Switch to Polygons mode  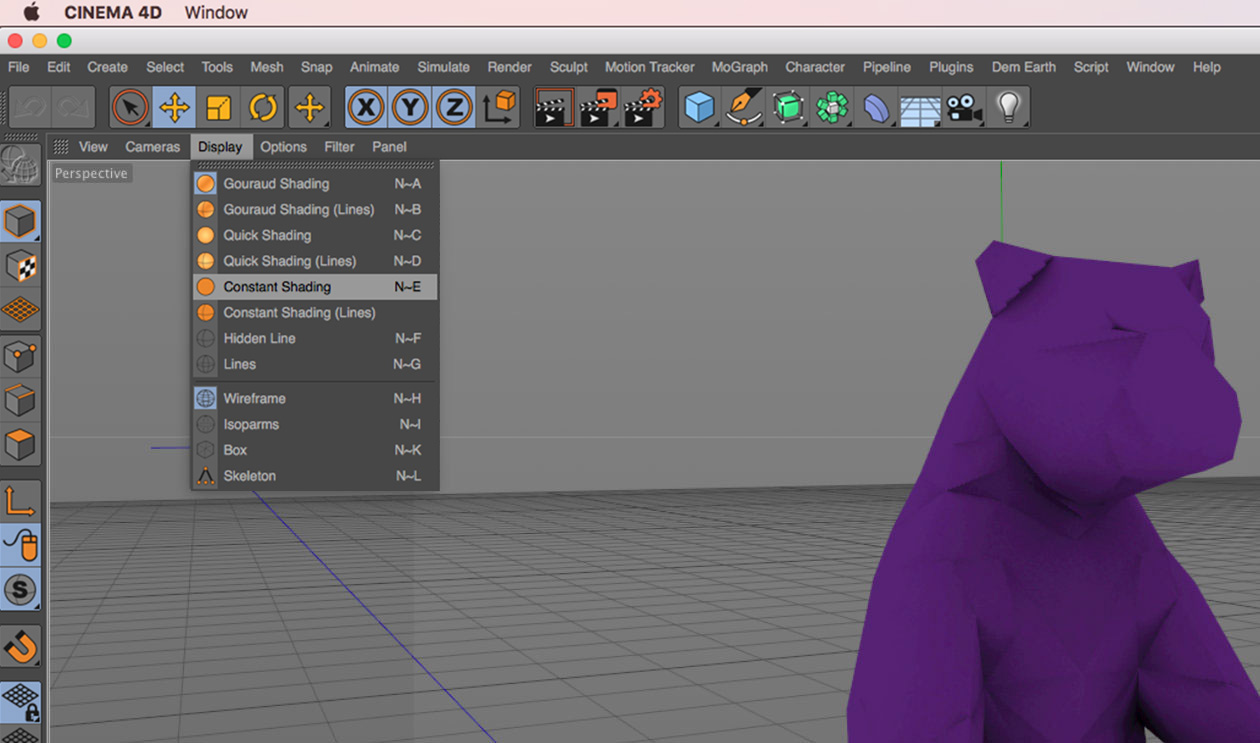coord(20,444)
